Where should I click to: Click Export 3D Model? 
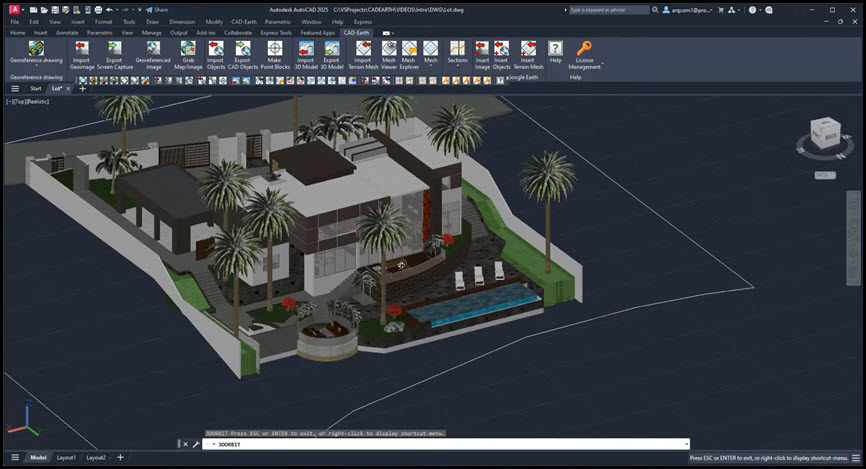pyautogui.click(x=331, y=55)
